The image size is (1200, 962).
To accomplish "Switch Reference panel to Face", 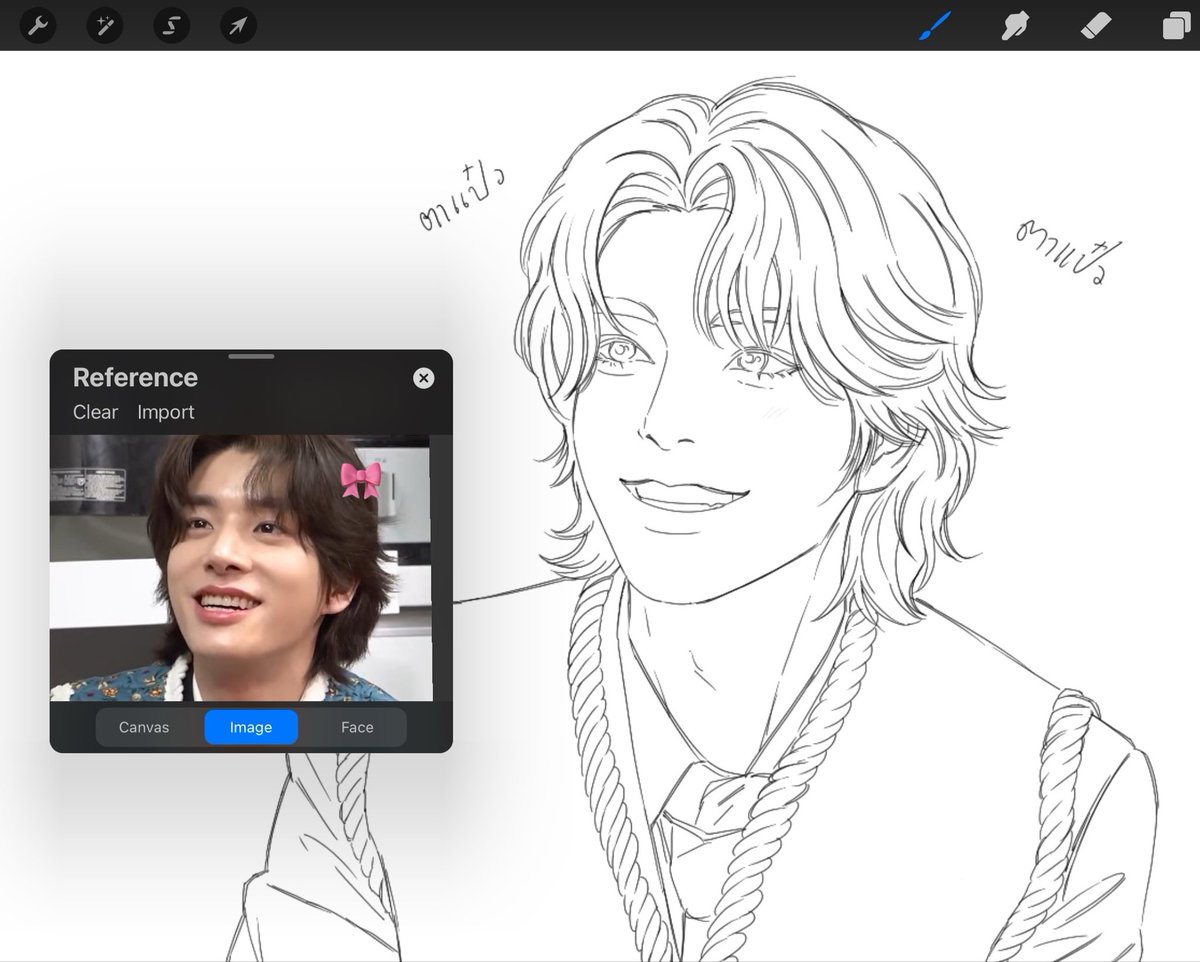I will (357, 727).
